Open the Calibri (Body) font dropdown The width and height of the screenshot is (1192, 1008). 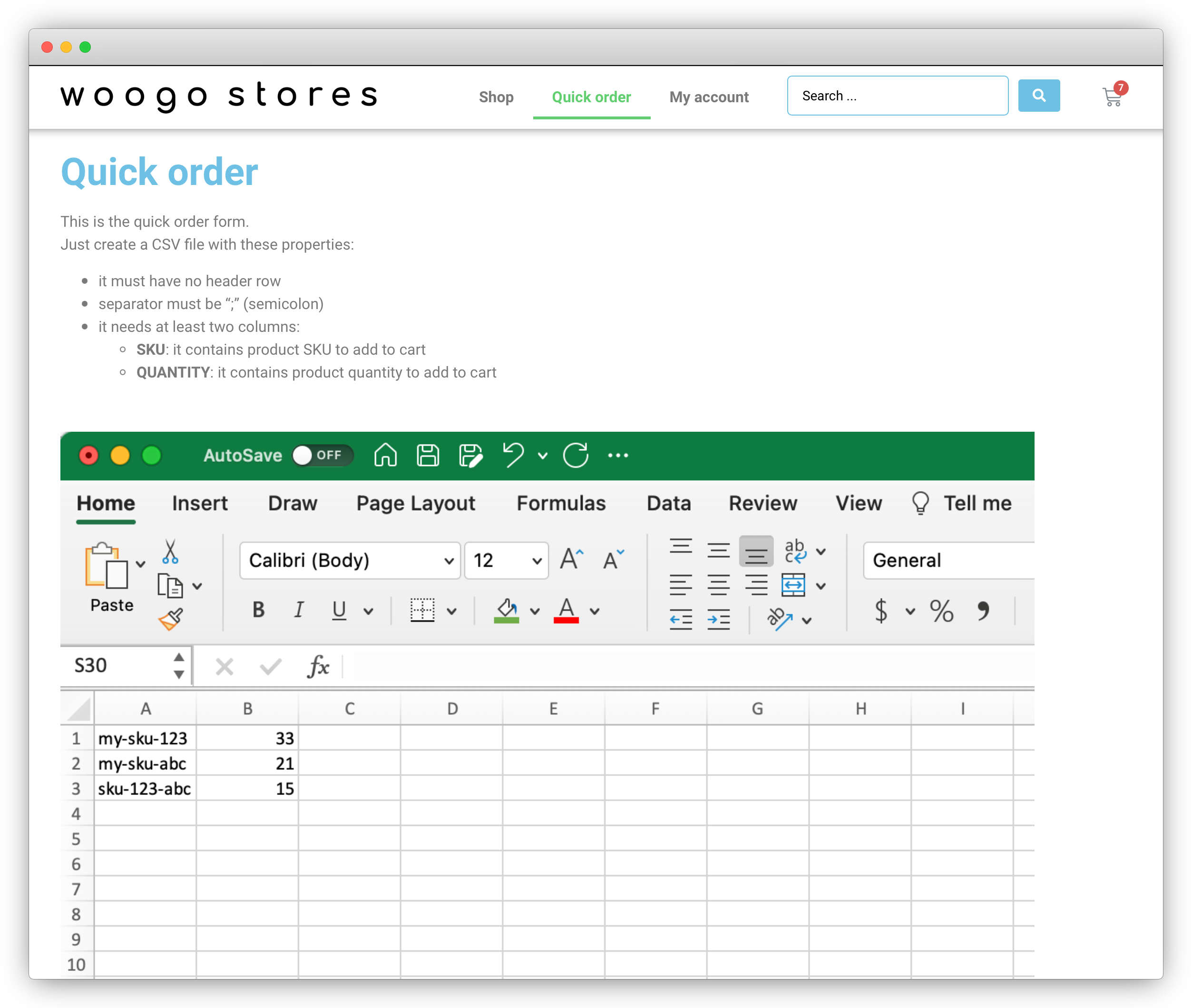(350, 561)
